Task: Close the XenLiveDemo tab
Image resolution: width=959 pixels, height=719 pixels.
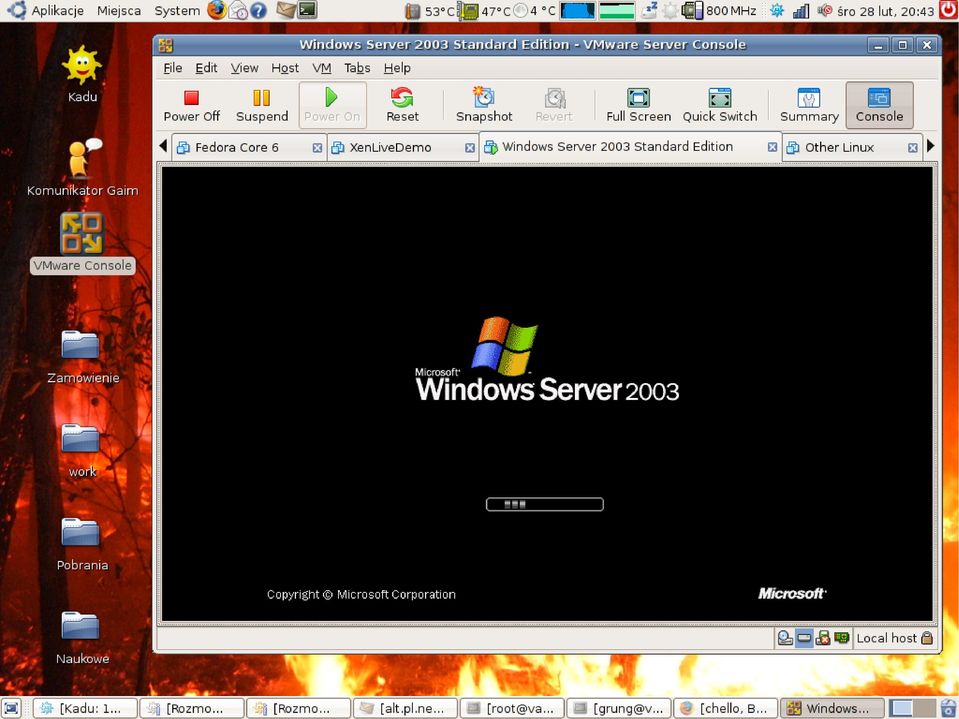Action: click(x=469, y=148)
